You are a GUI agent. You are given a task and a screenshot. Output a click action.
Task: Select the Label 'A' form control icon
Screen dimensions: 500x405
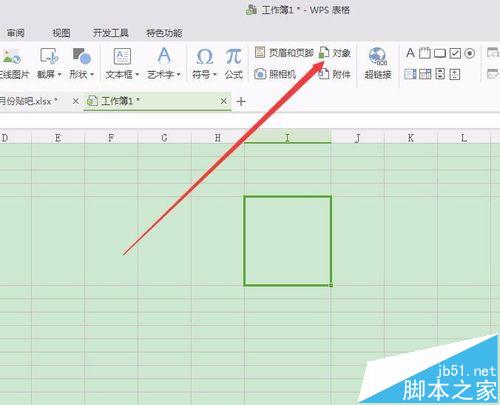pos(410,53)
